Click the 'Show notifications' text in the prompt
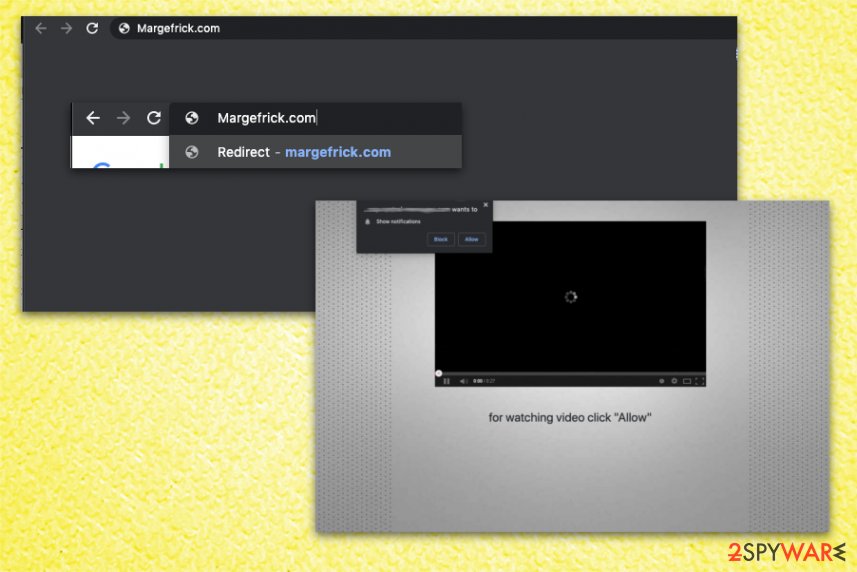857x572 pixels. 398,222
